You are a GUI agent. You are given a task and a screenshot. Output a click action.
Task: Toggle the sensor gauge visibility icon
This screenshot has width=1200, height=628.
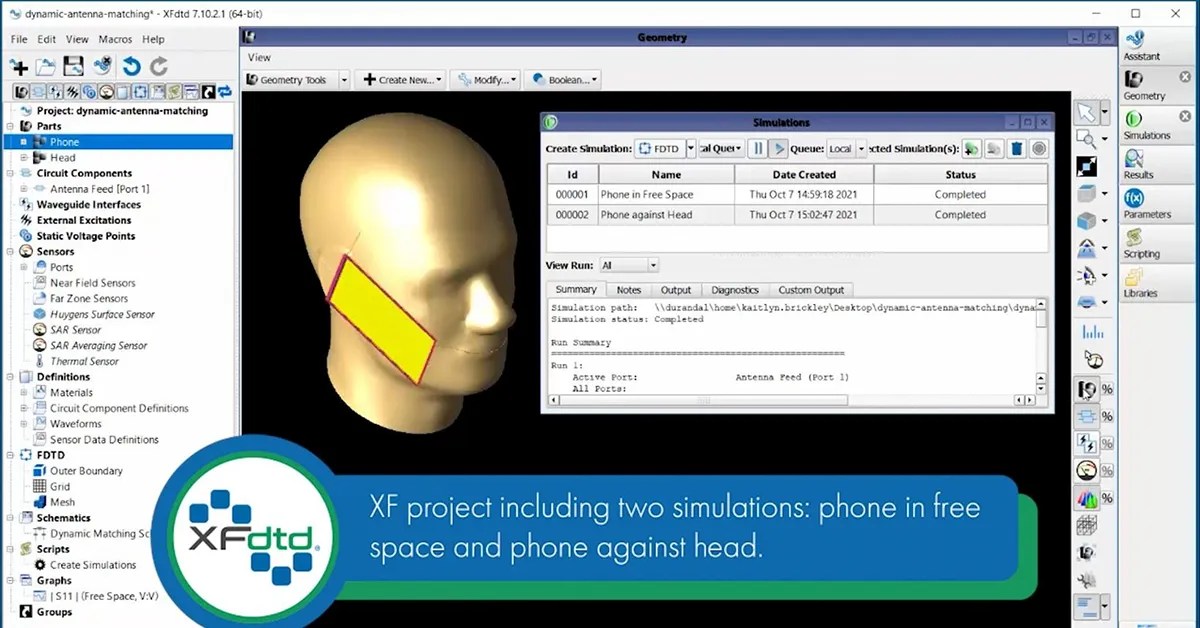coord(1087,470)
